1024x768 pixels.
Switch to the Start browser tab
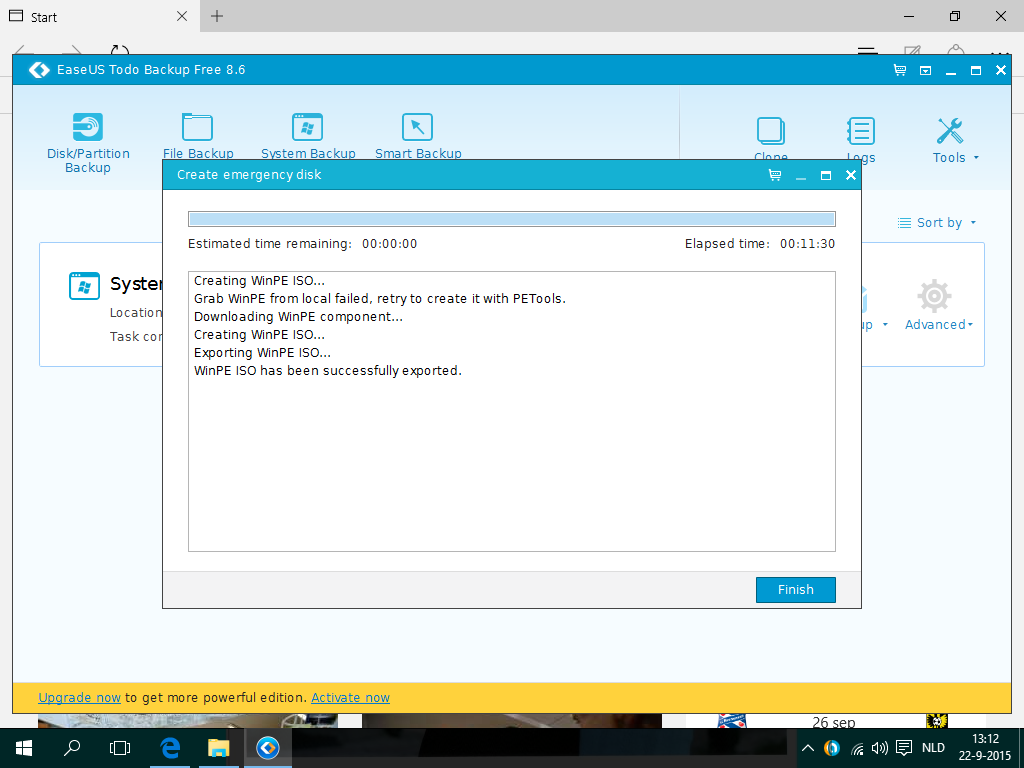[x=99, y=16]
